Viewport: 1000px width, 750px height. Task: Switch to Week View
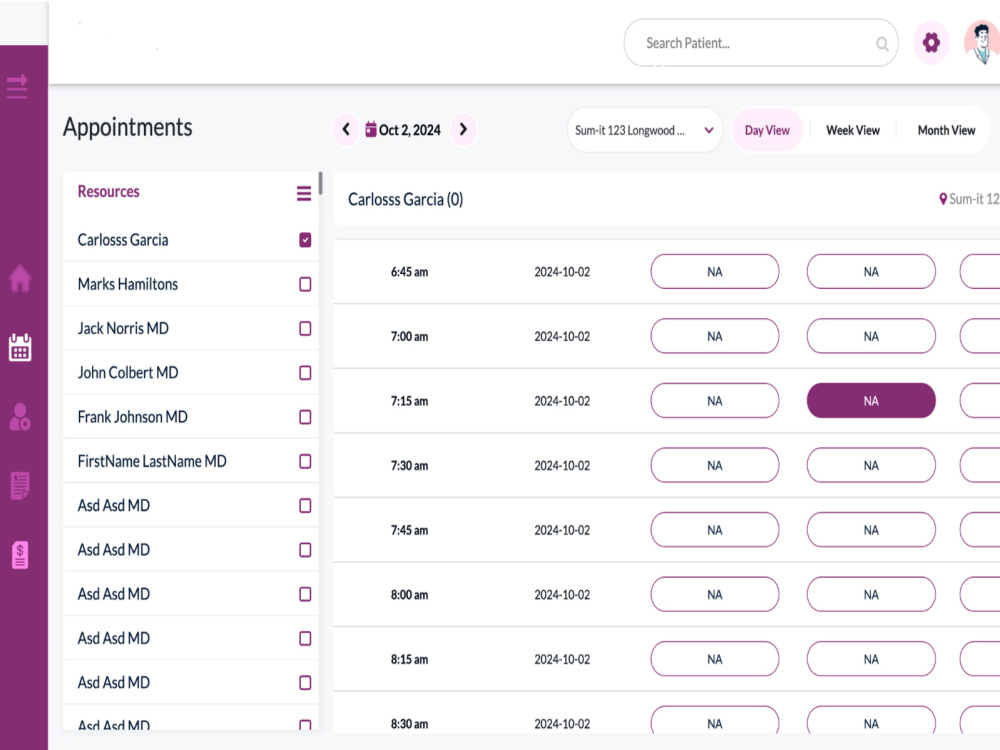[x=853, y=130]
